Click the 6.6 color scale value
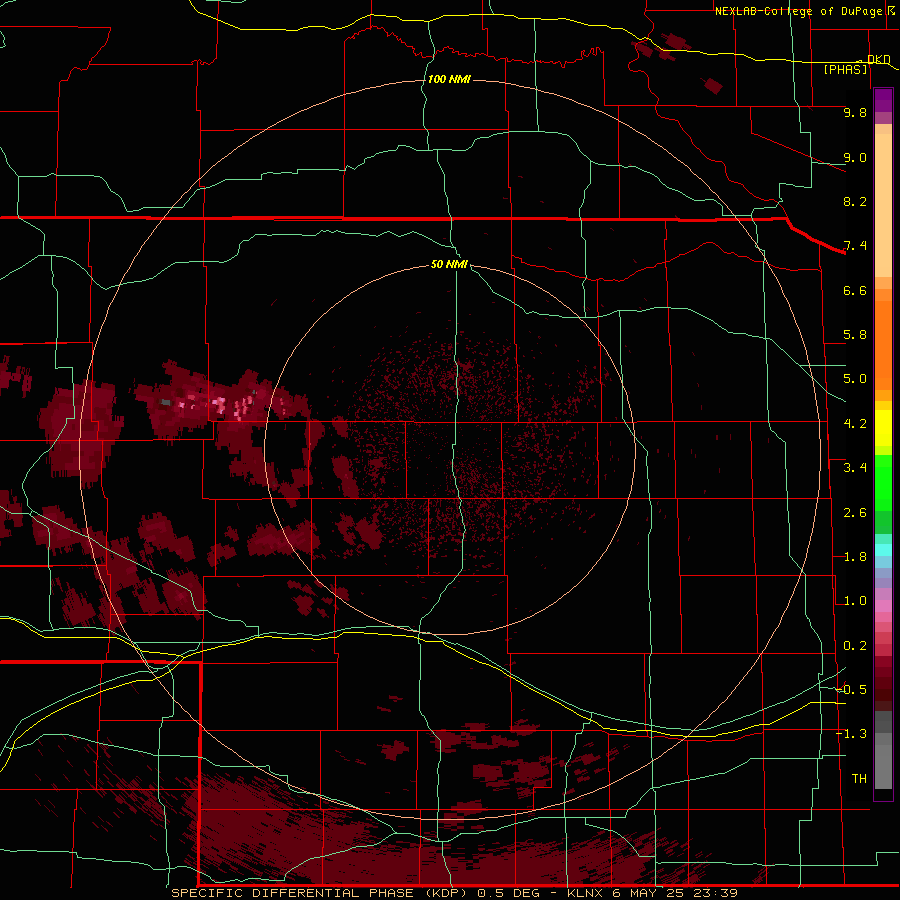Image resolution: width=900 pixels, height=900 pixels. point(855,290)
